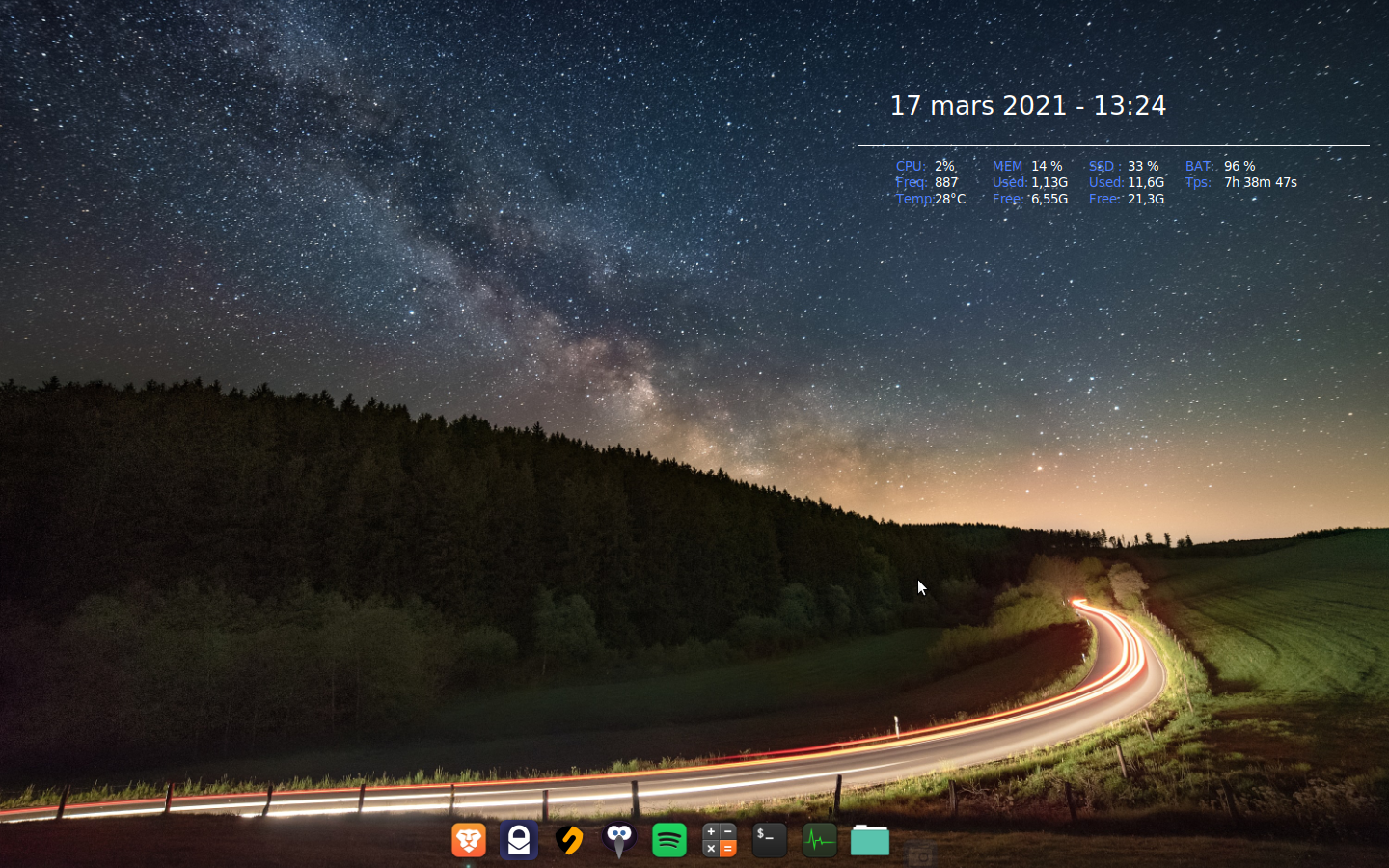
Task: Click the CPU frequency value '887'
Action: pyautogui.click(x=946, y=182)
